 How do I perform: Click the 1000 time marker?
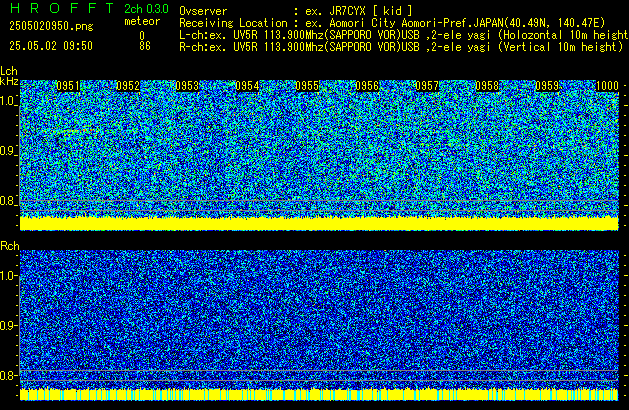point(607,85)
